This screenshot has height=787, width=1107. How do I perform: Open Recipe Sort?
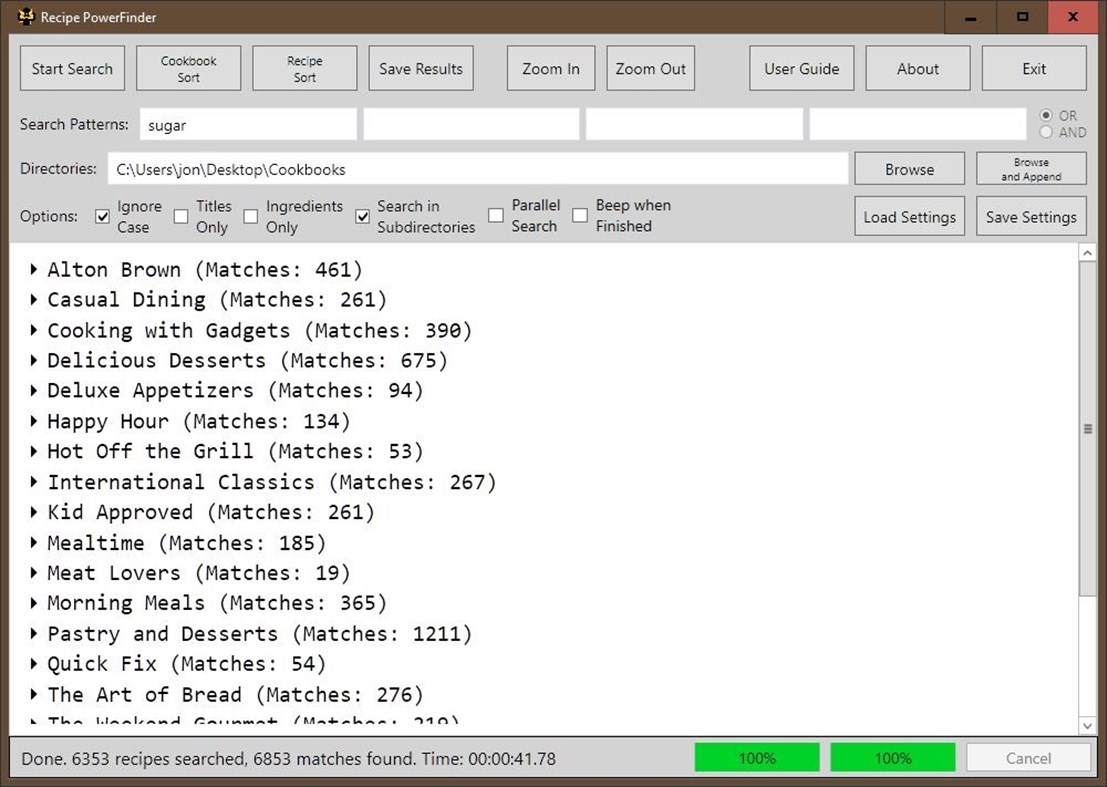click(304, 68)
